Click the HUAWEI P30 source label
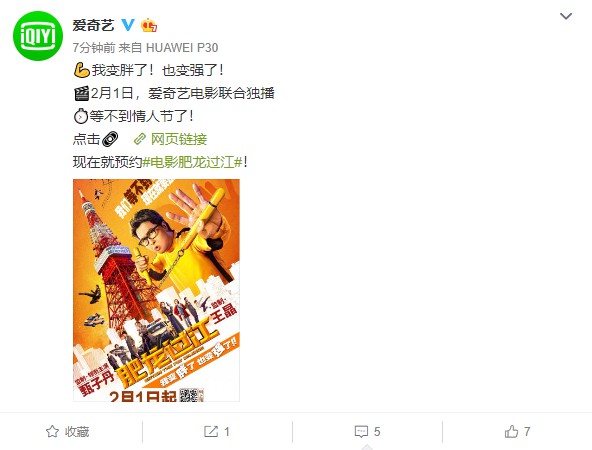 point(182,48)
